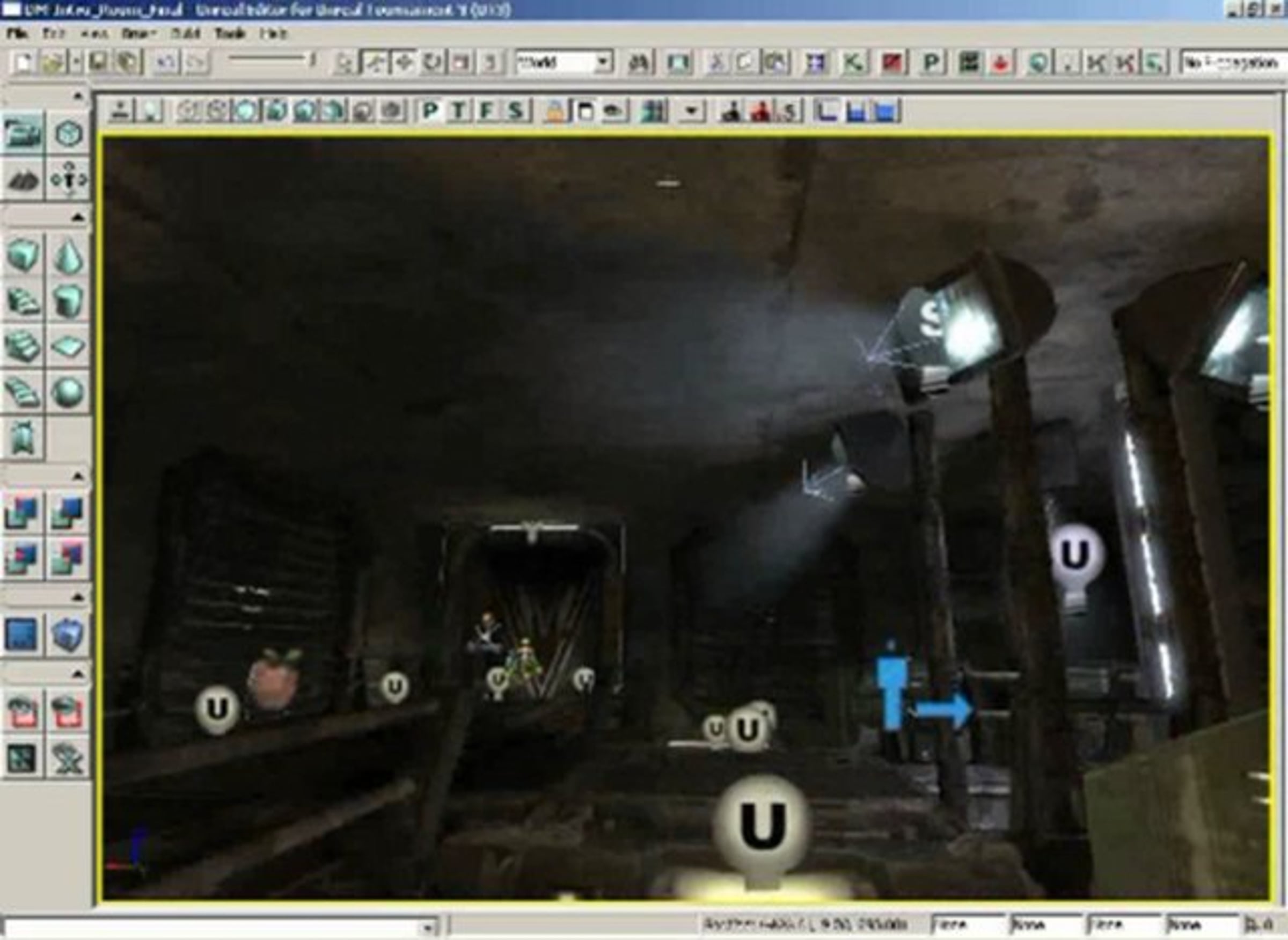
Task: Click the black figure icon in viewport toolbar
Action: click(732, 111)
